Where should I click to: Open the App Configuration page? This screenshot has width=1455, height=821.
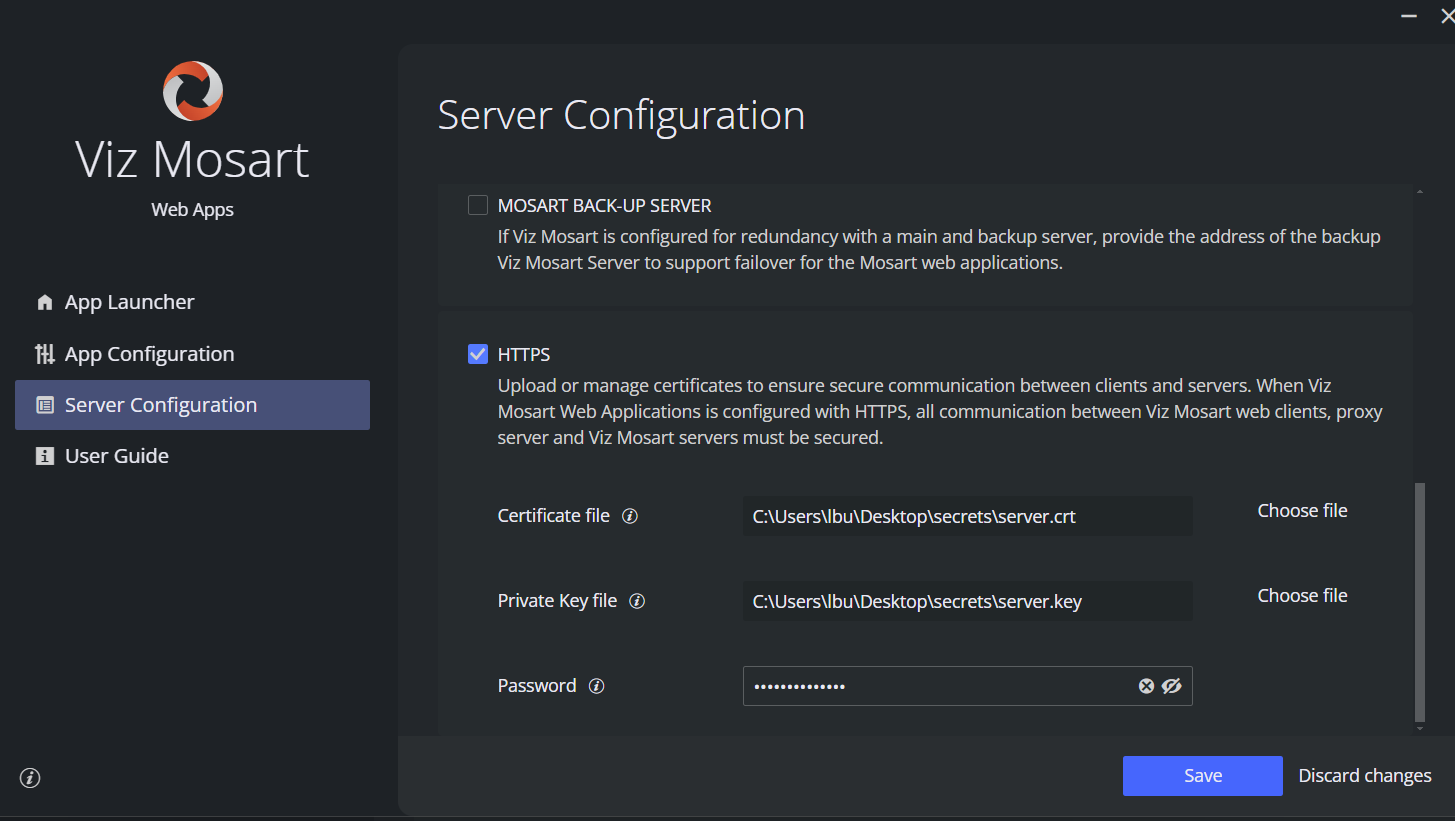click(192, 354)
